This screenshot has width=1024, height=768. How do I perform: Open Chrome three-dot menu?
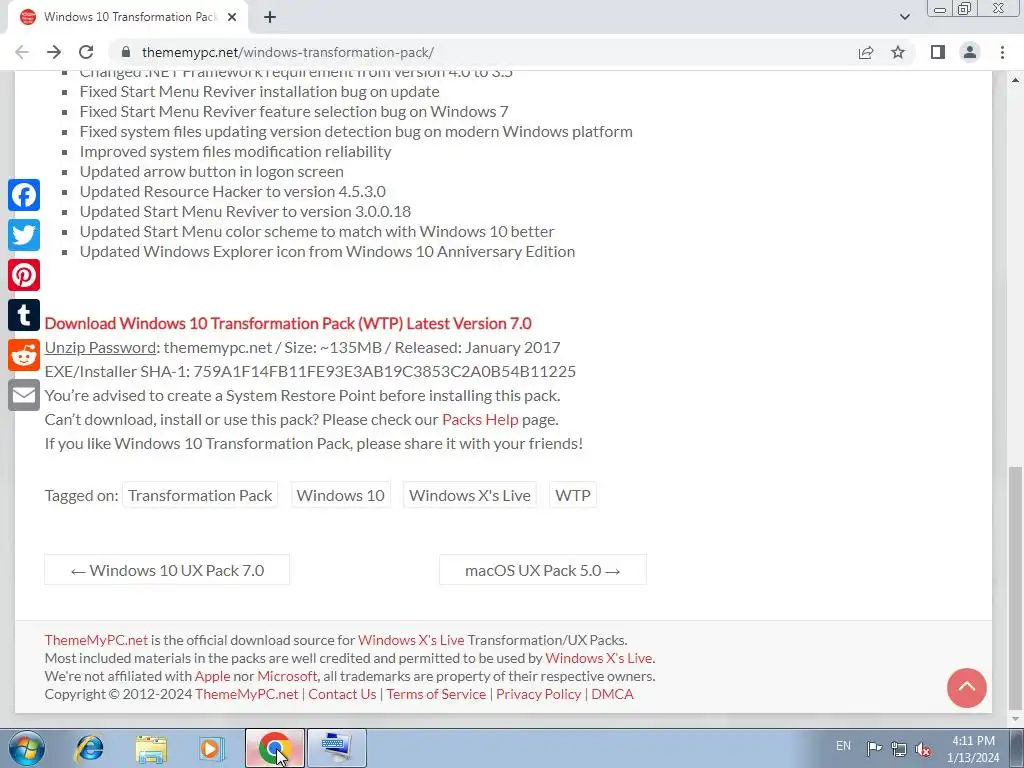[x=1002, y=52]
